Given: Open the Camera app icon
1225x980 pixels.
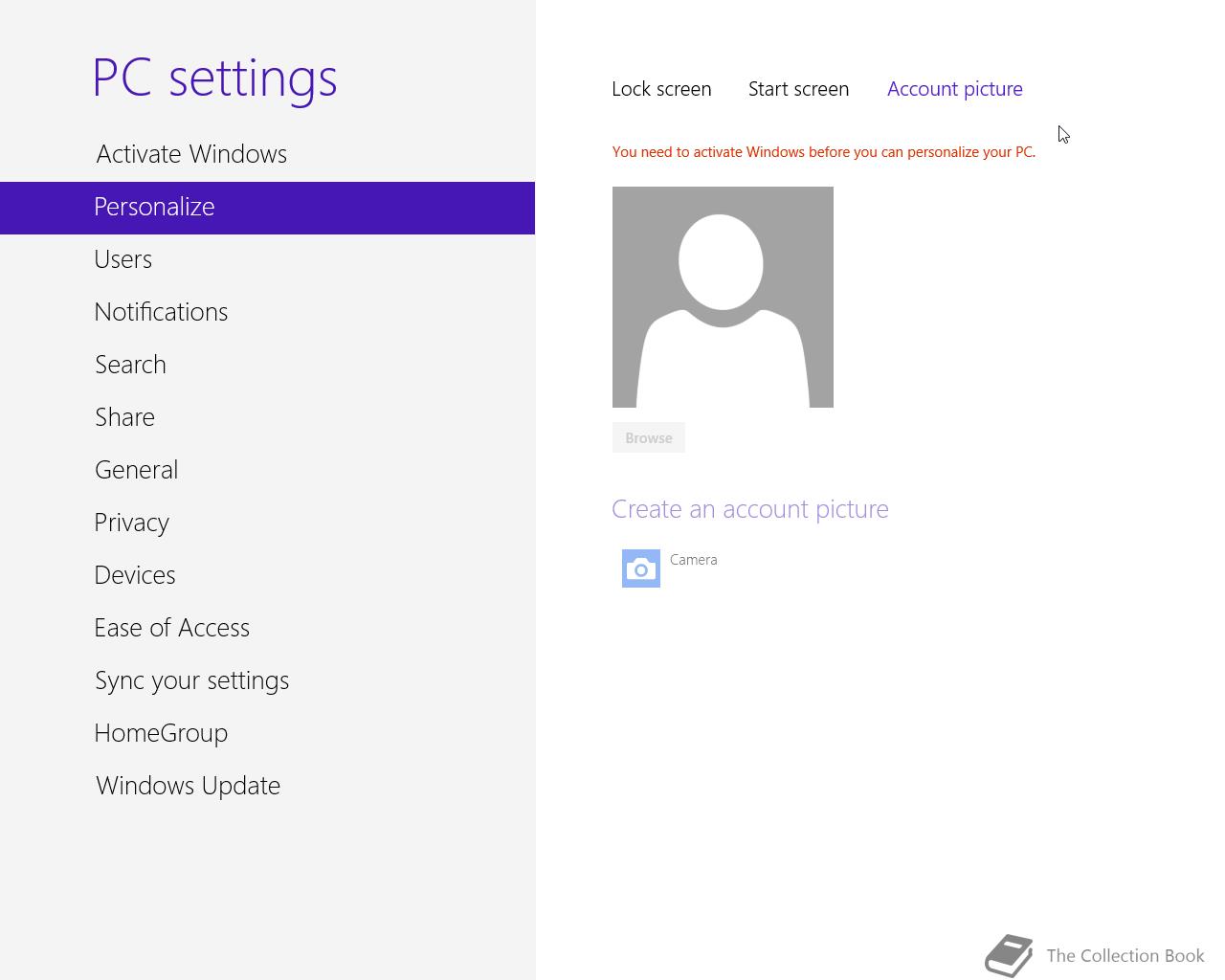Looking at the screenshot, I should 641,568.
